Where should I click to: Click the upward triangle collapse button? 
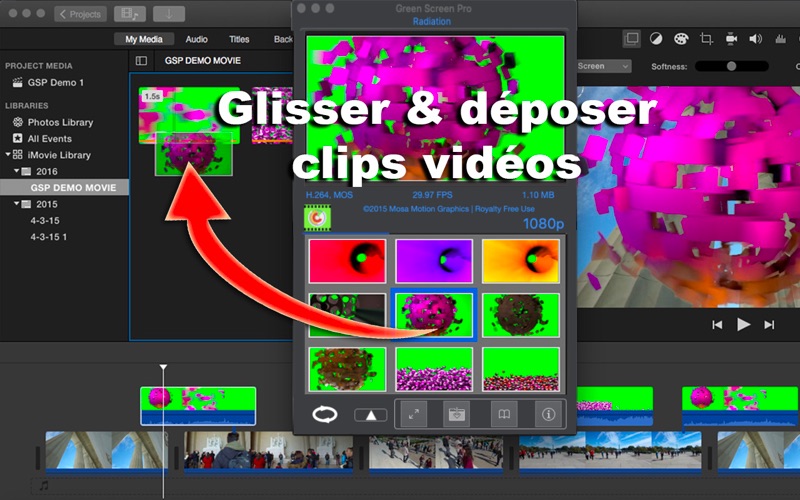(371, 415)
